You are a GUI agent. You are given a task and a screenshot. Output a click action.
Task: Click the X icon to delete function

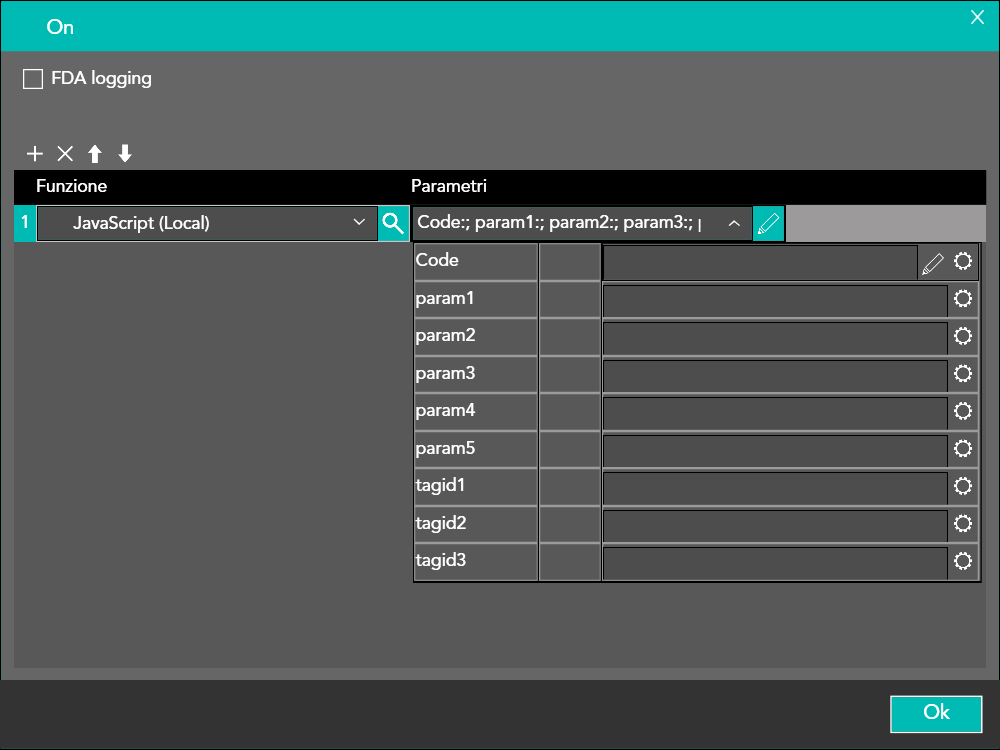[65, 154]
